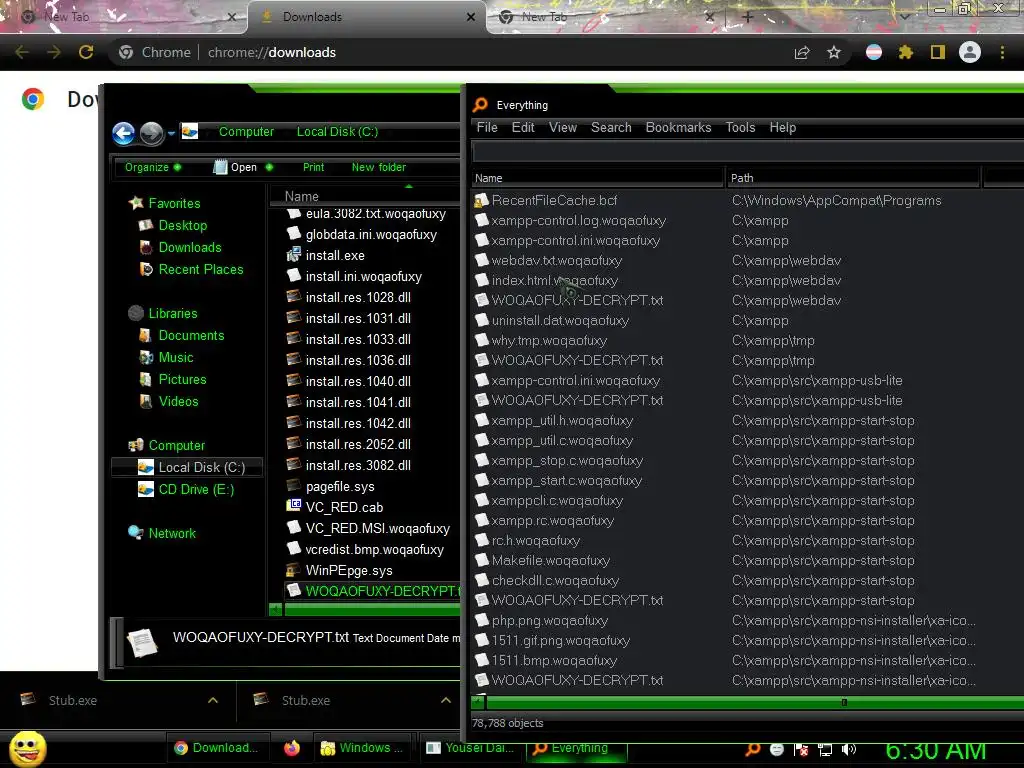The width and height of the screenshot is (1024, 768).
Task: Click the share icon in Chrome toolbar
Action: pos(802,52)
